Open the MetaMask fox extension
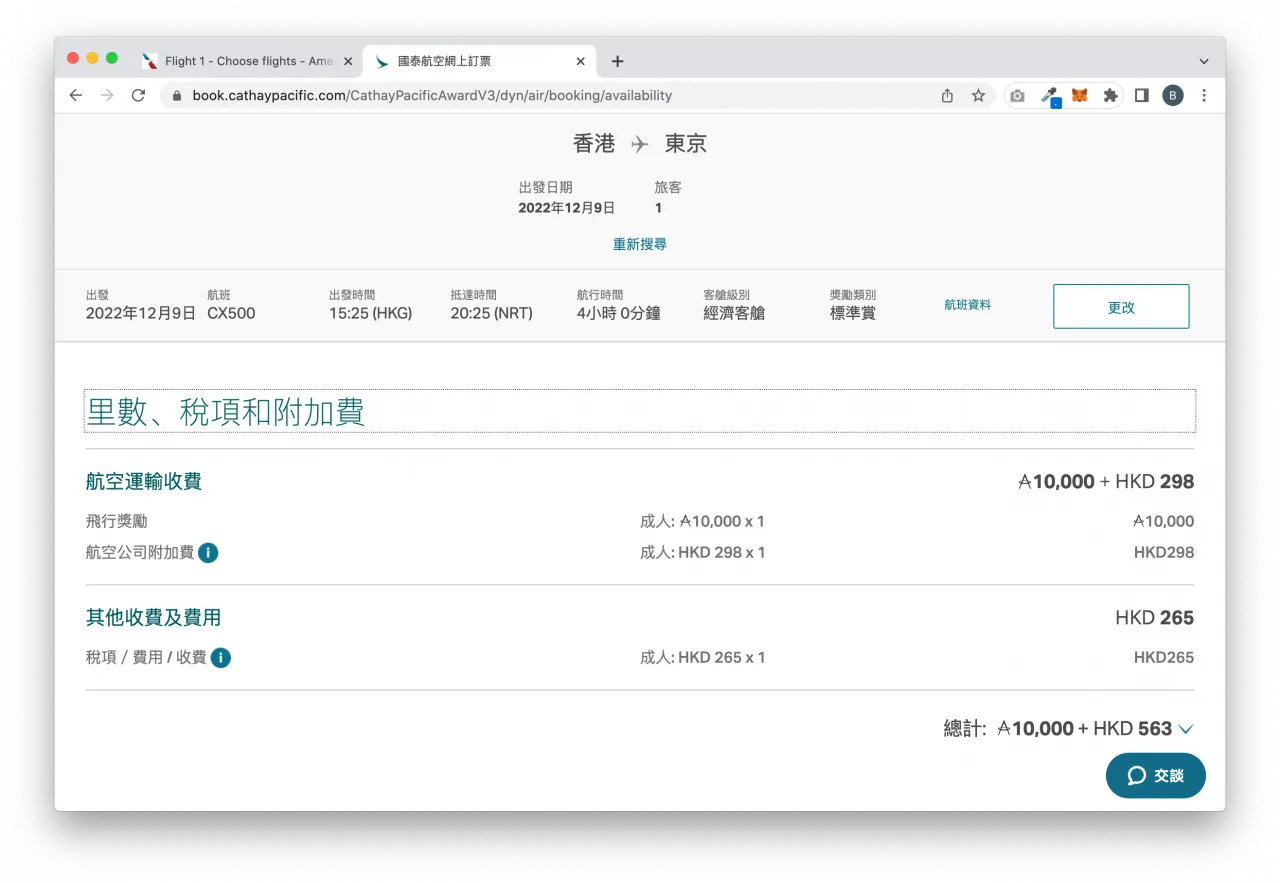 (x=1079, y=95)
